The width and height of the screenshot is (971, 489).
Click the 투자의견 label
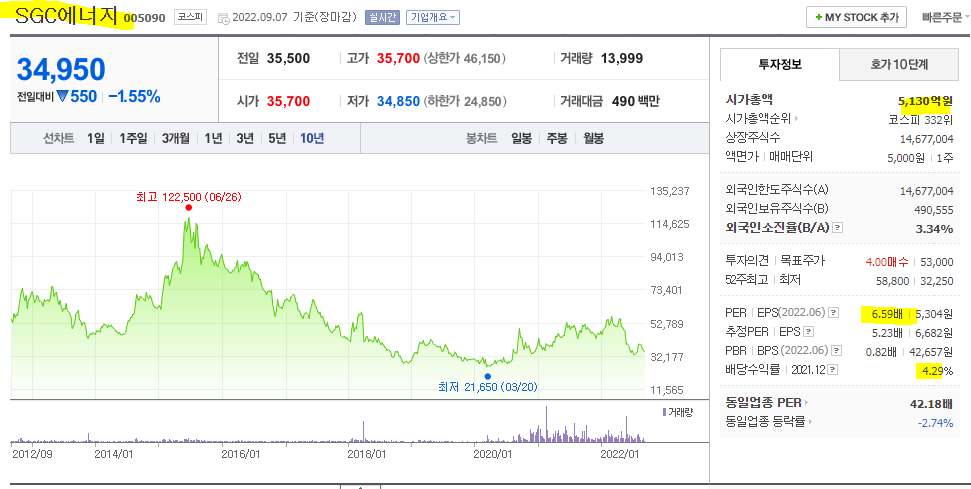click(747, 261)
